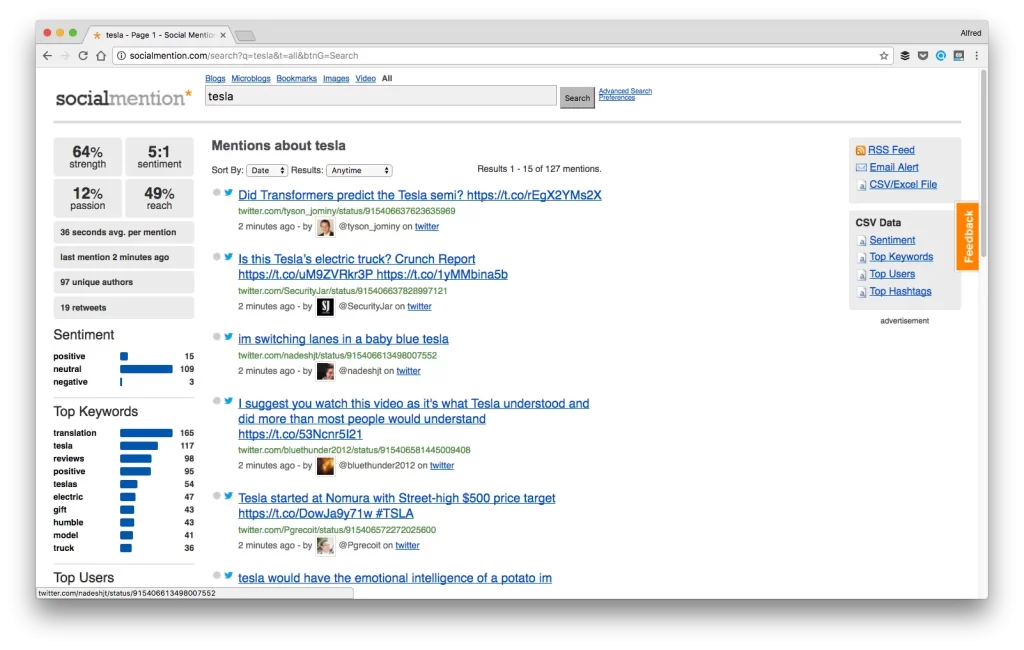Viewport: 1024px width, 650px height.
Task: Click the orange RSS Feed icon
Action: (860, 150)
